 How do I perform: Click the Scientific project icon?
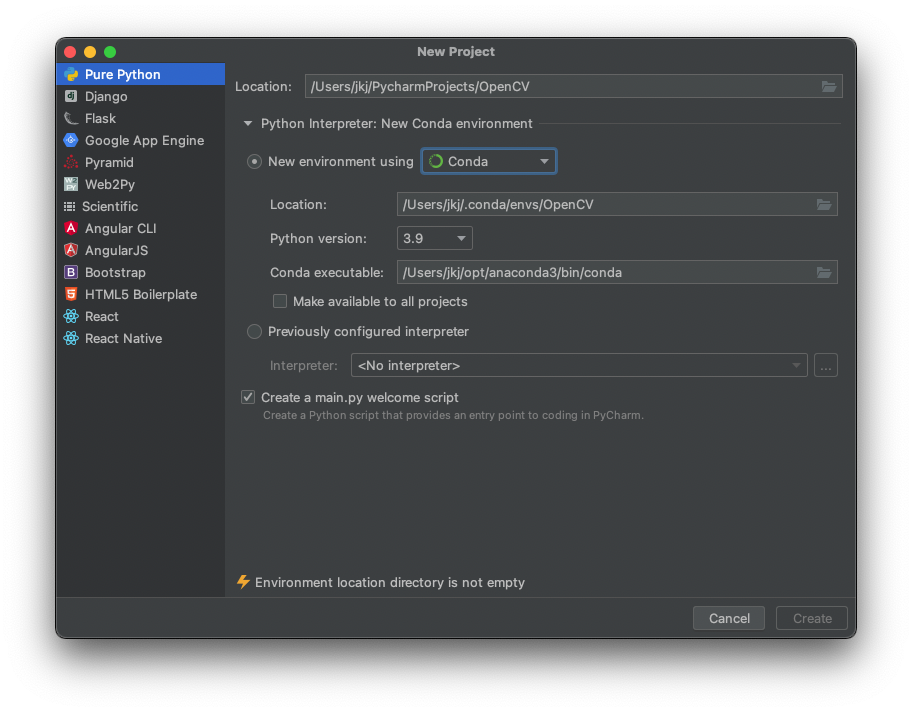pyautogui.click(x=70, y=207)
